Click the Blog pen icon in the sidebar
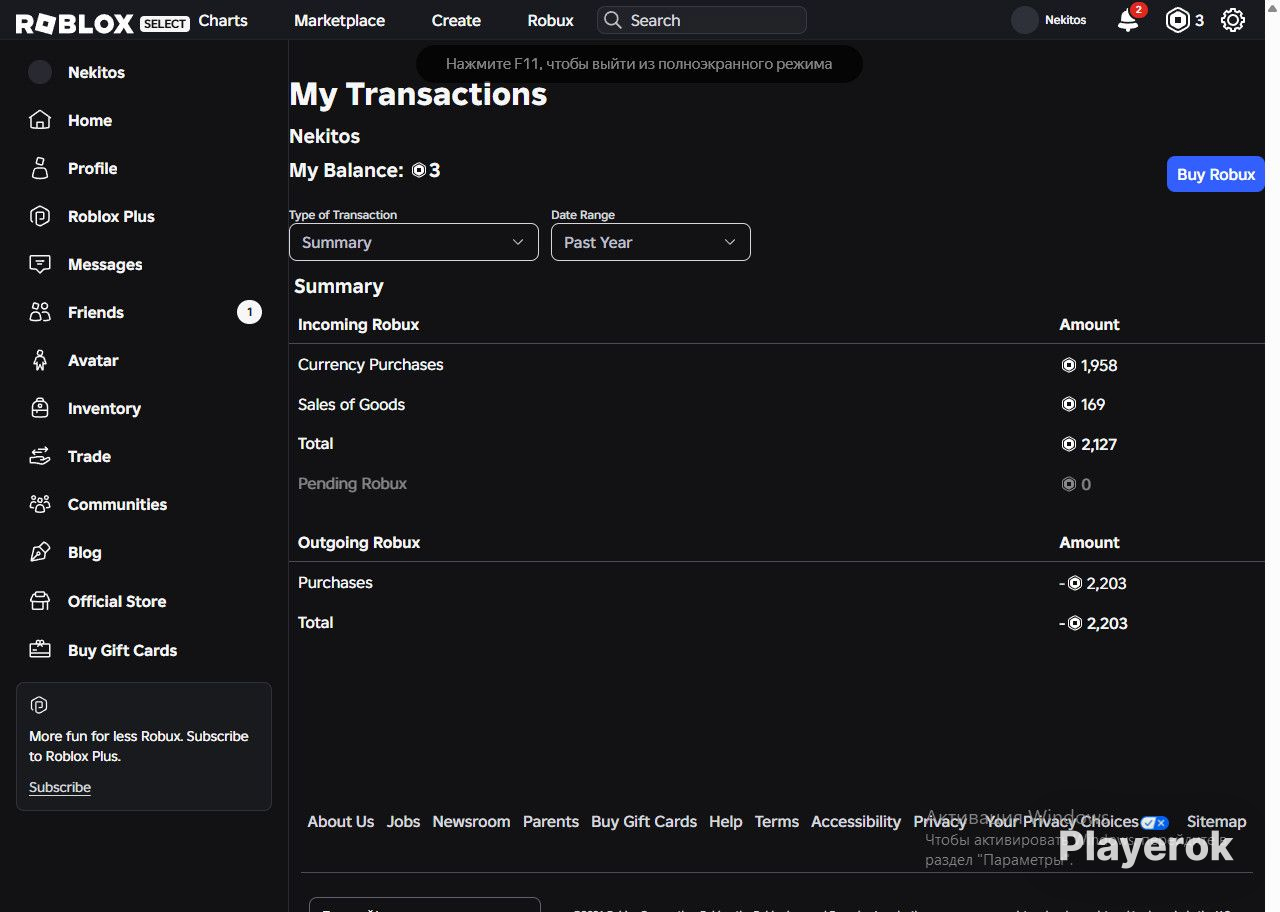 [40, 552]
